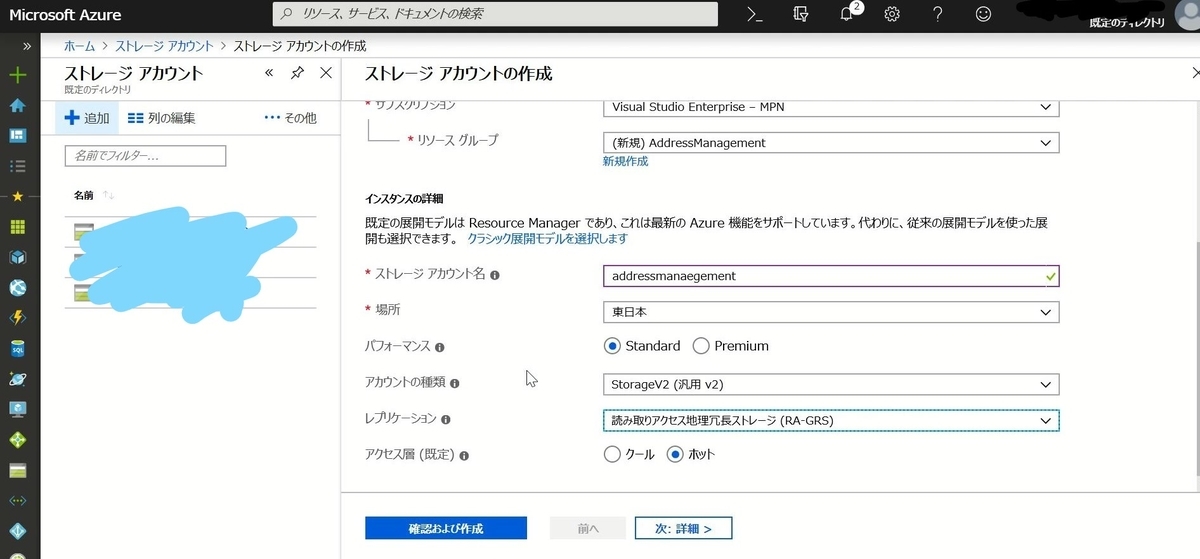This screenshot has width=1200, height=559.
Task: Open the subscription dropdown Visual Studio Enterprise
Action: pos(831,107)
